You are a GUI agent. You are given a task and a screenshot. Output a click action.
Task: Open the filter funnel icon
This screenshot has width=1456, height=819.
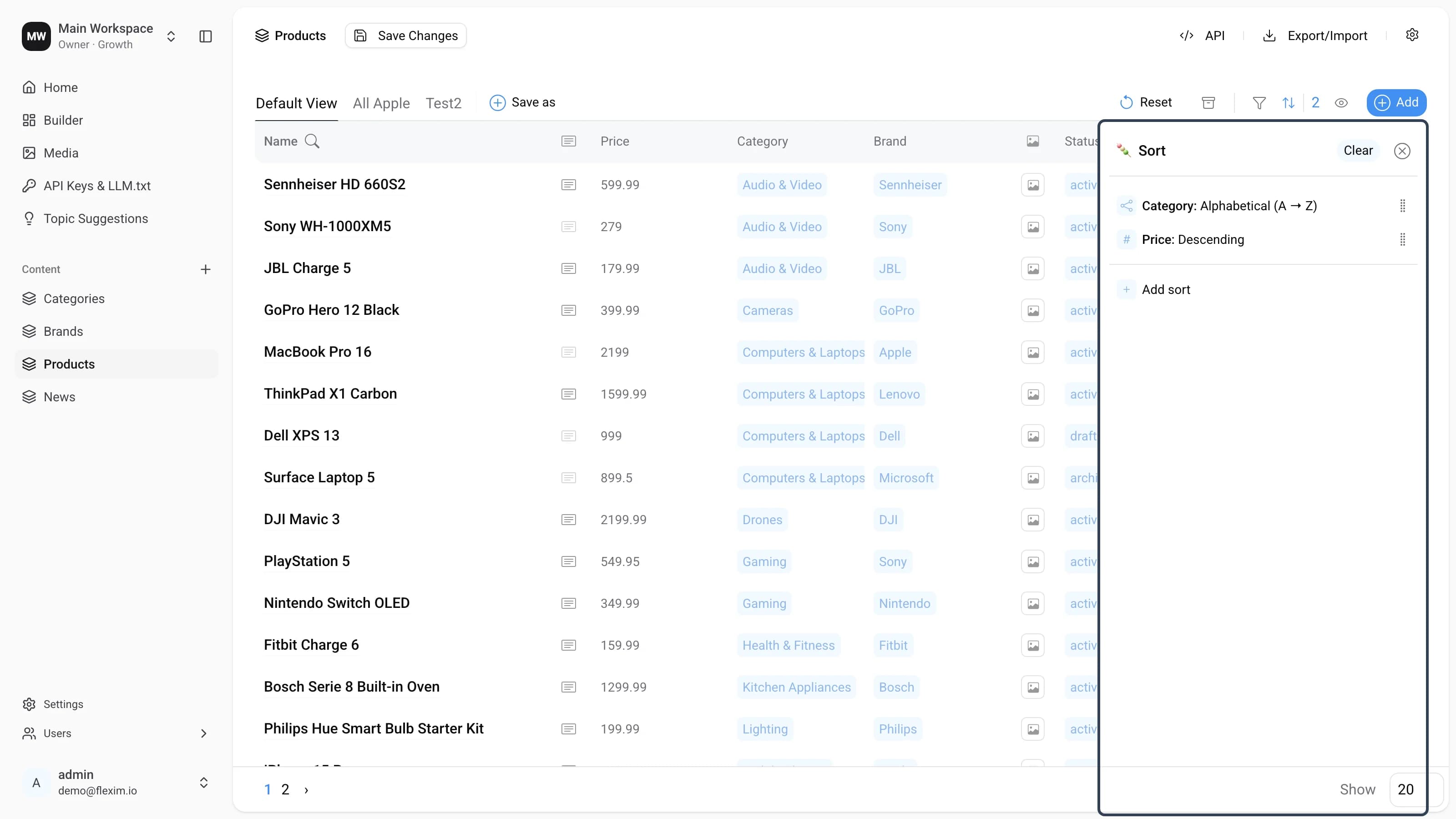(1259, 103)
